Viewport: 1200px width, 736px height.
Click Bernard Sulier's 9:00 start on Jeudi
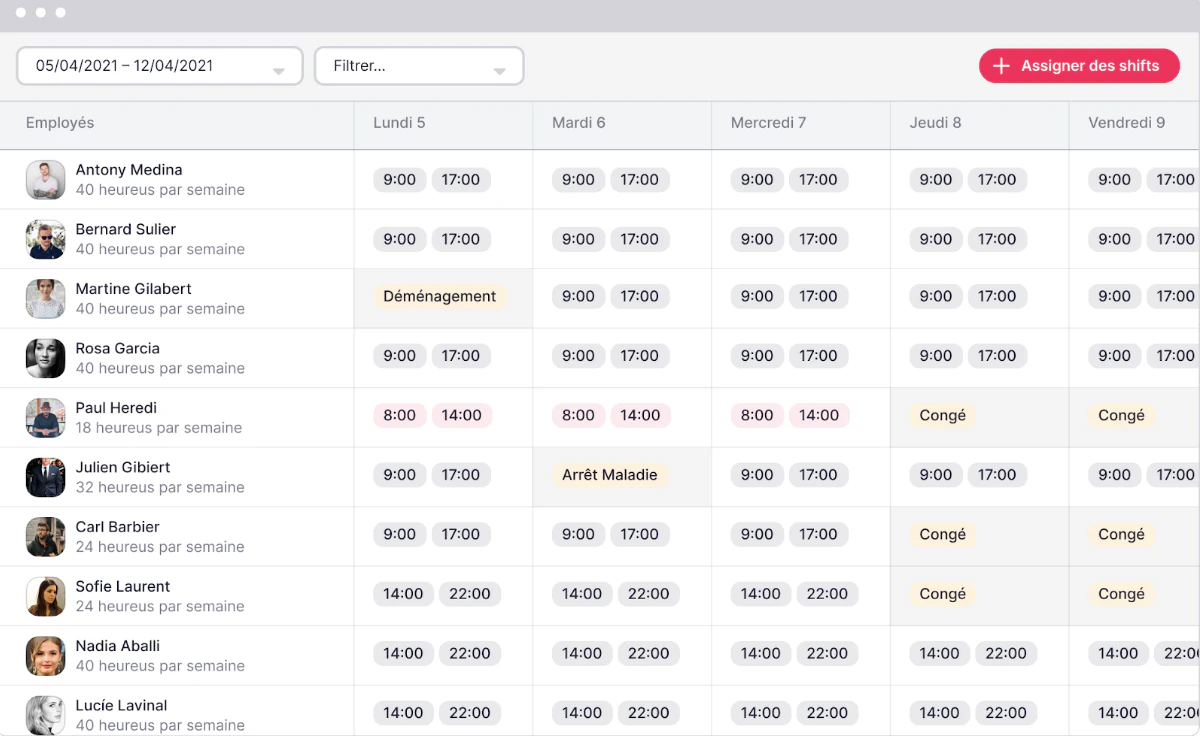[936, 239]
